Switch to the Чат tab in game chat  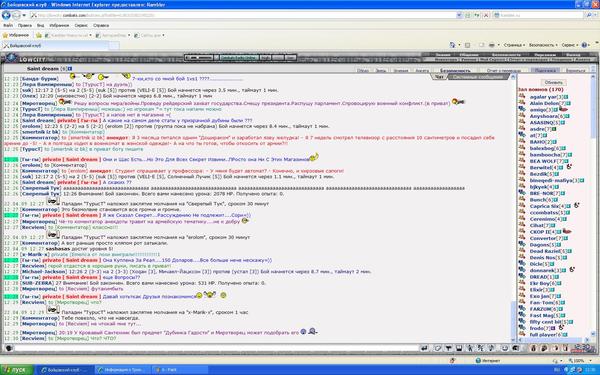(x=440, y=77)
